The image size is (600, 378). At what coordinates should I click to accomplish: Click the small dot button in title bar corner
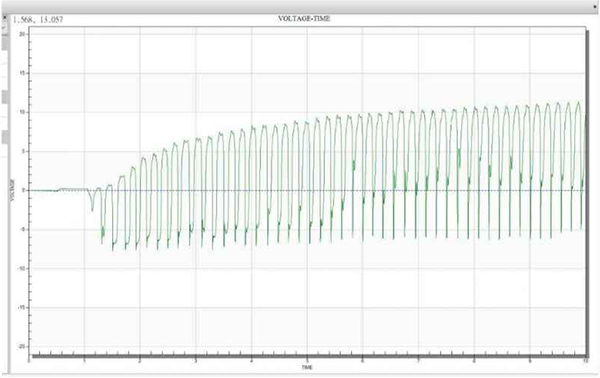[595, 7]
